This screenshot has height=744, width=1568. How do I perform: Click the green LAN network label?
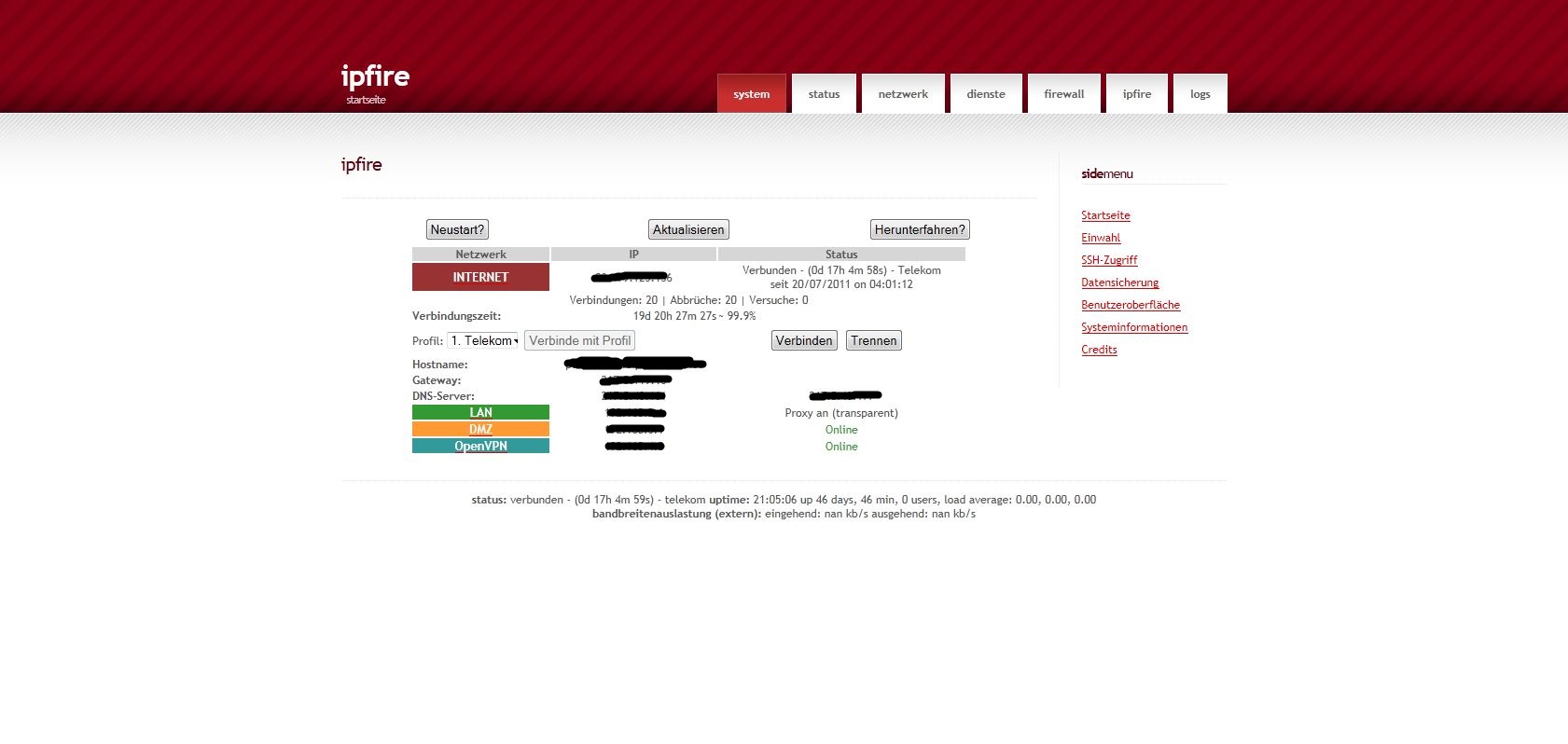pos(480,412)
